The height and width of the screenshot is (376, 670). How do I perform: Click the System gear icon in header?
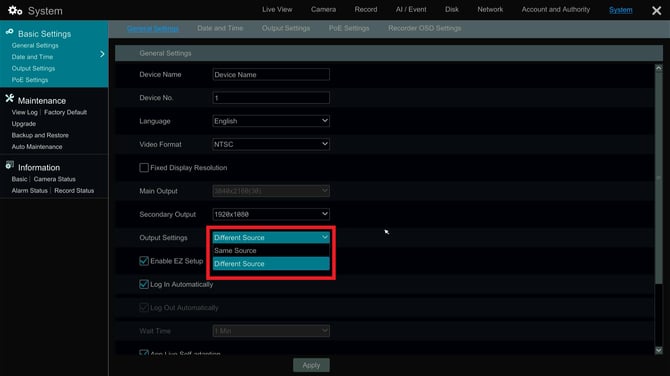pos(15,10)
